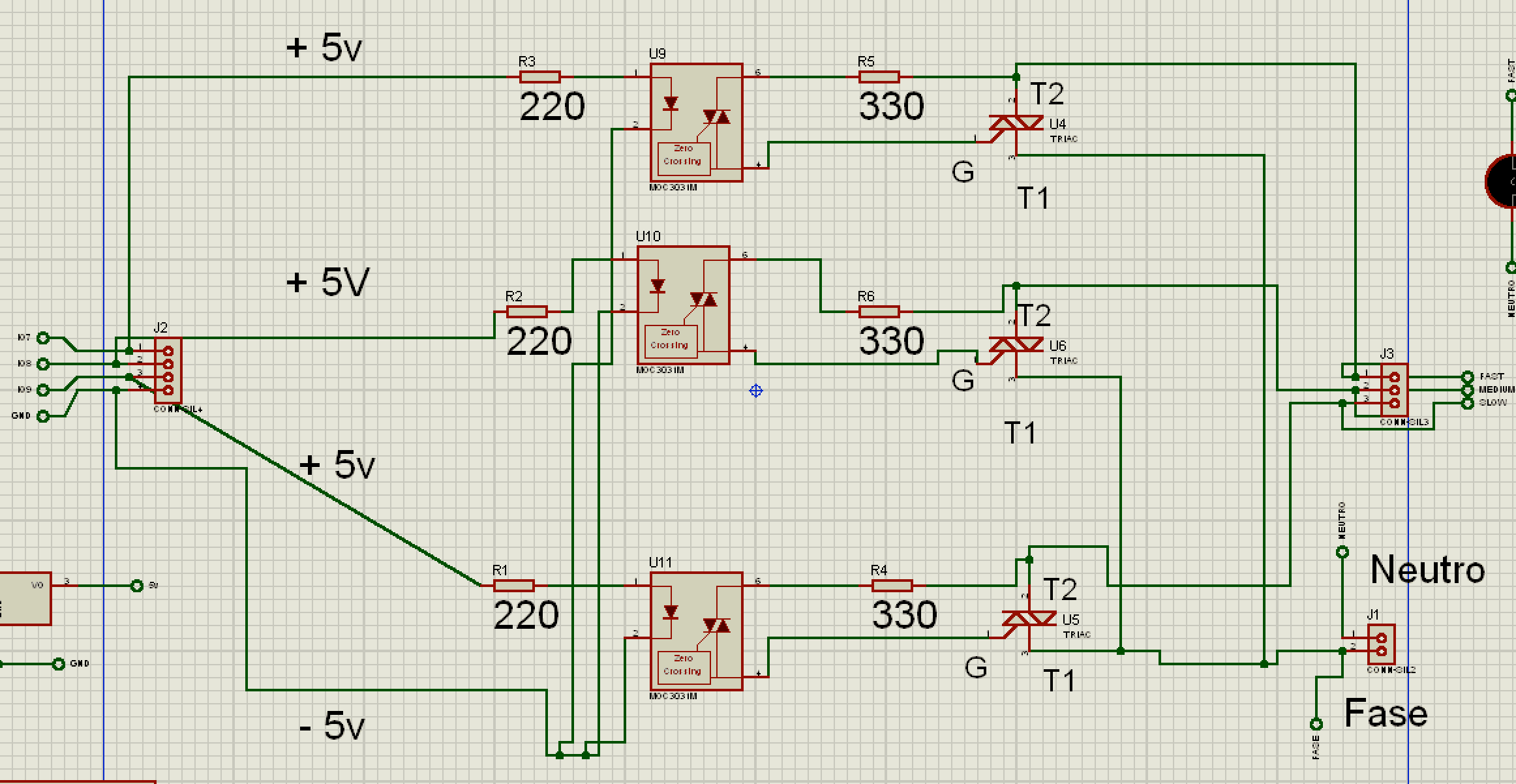The image size is (1516, 784).
Task: Select the U10 optocoupler component
Action: (x=683, y=305)
